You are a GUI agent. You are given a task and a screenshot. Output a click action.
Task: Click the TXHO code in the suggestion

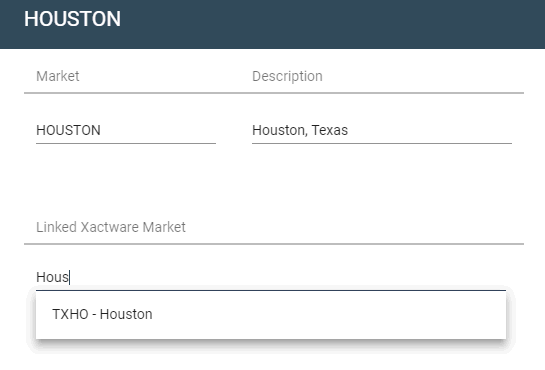coord(70,314)
